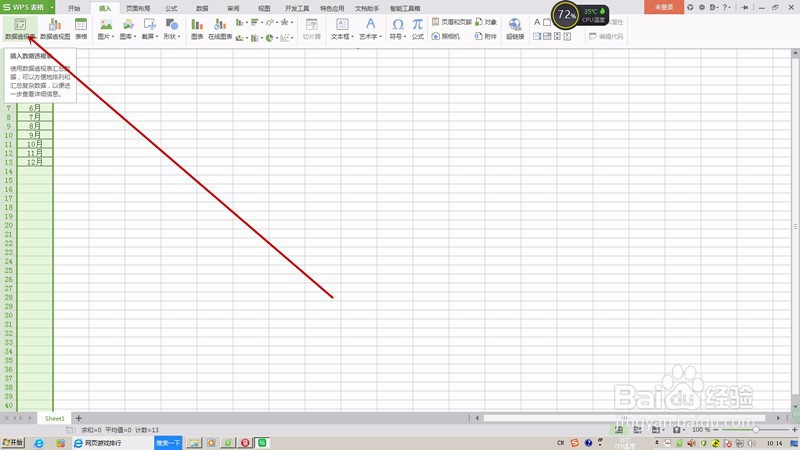Click the pie chart small icon
800x450 pixels.
269,38
